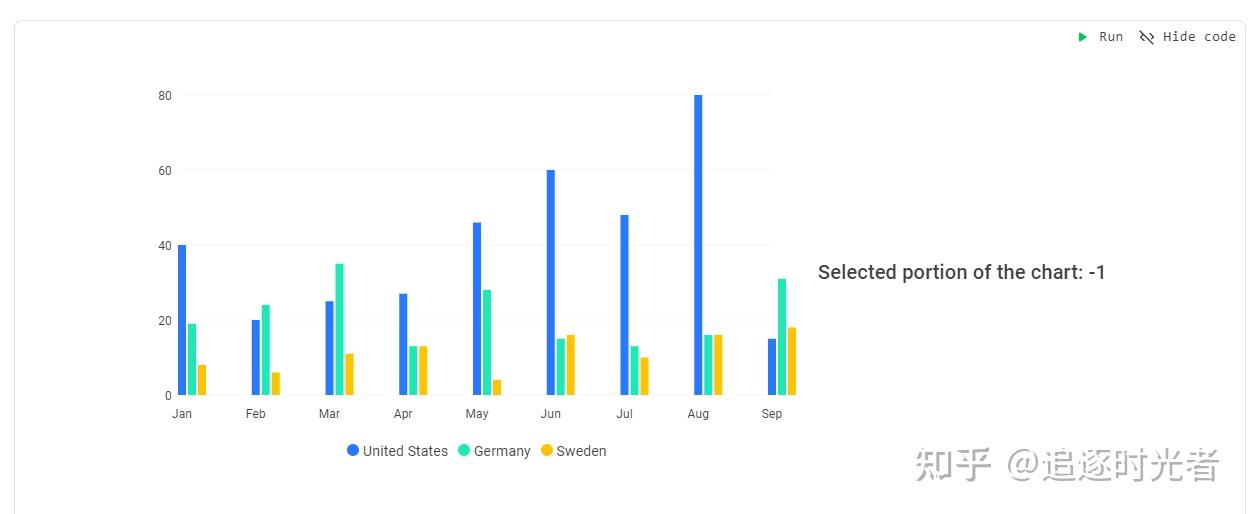Select the blue January bar
Image resolution: width=1251 pixels, height=514 pixels.
point(182,320)
